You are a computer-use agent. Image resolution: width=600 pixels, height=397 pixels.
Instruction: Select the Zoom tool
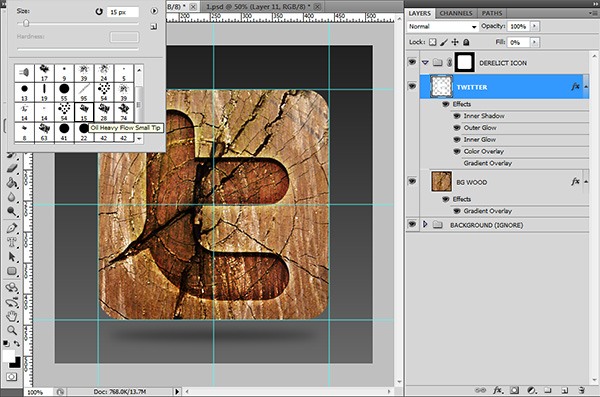pos(12,330)
